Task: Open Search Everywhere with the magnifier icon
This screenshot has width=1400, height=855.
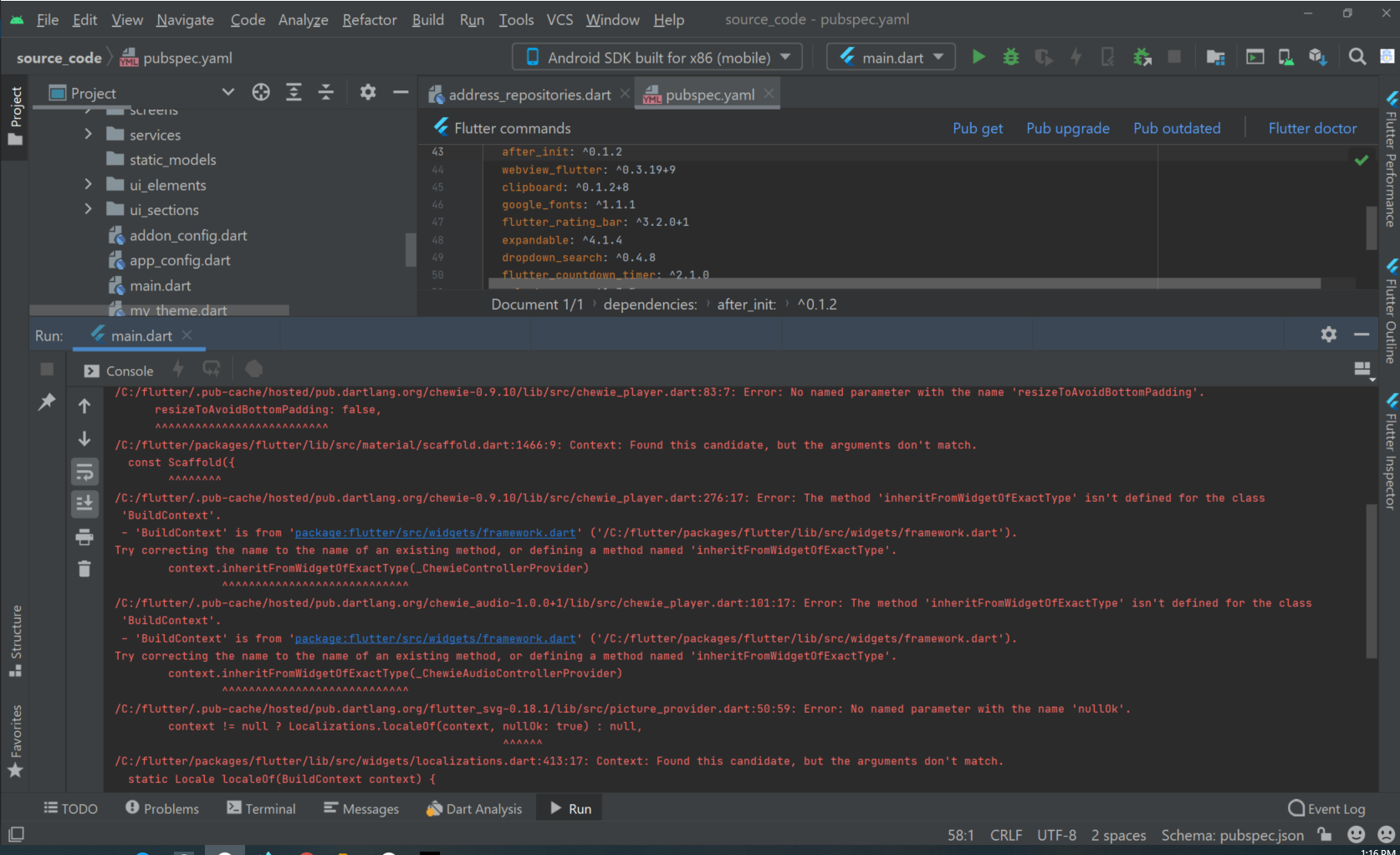Action: tap(1358, 56)
